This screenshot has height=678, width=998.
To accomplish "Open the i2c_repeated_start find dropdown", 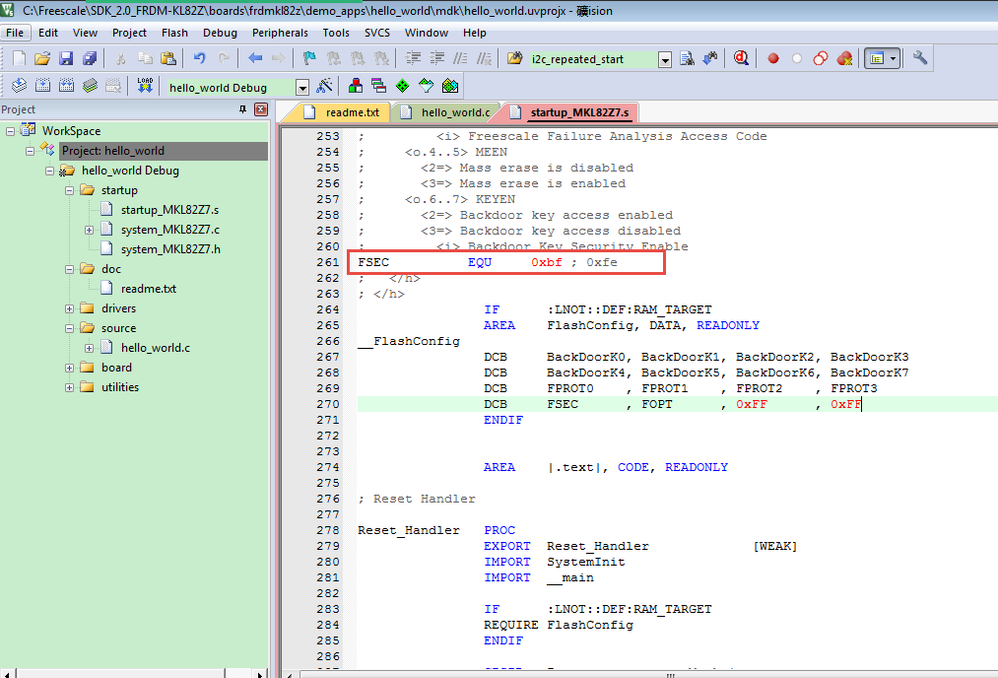I will tap(665, 60).
